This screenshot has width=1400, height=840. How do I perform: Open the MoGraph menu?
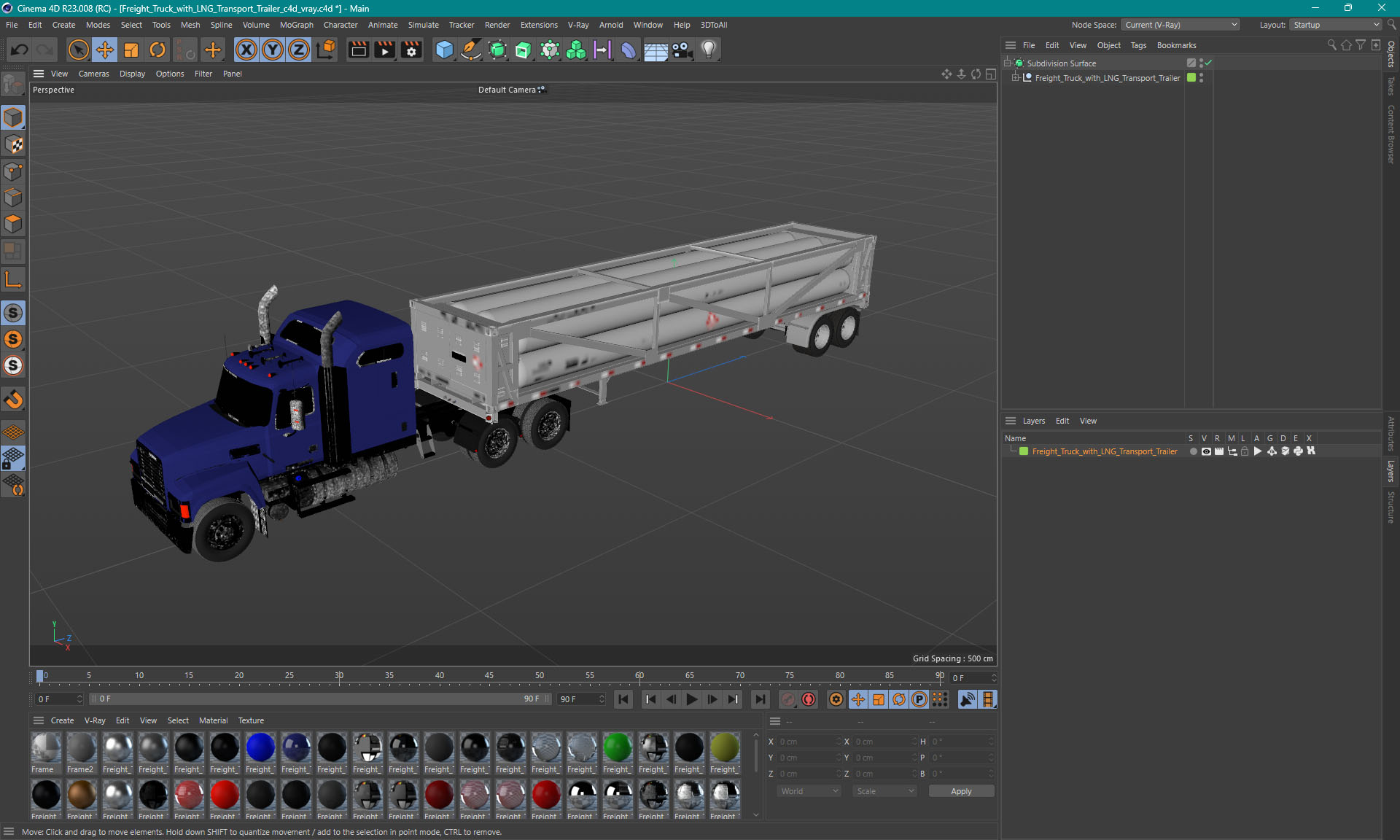point(296,25)
